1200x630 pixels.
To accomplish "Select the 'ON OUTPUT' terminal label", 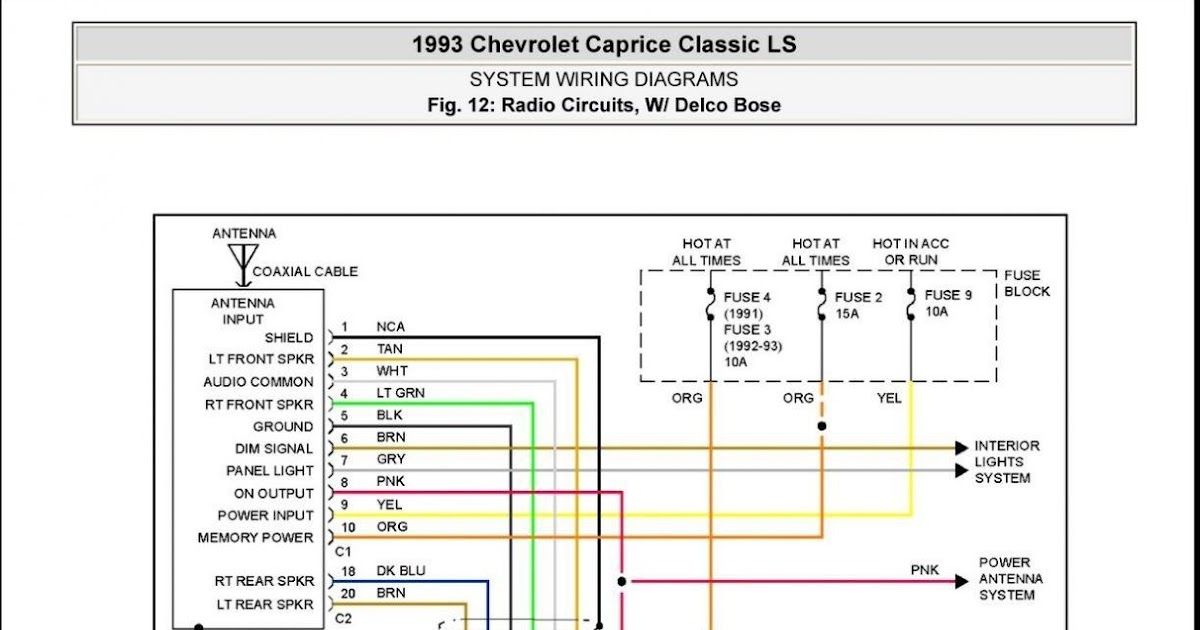I will 274,494.
